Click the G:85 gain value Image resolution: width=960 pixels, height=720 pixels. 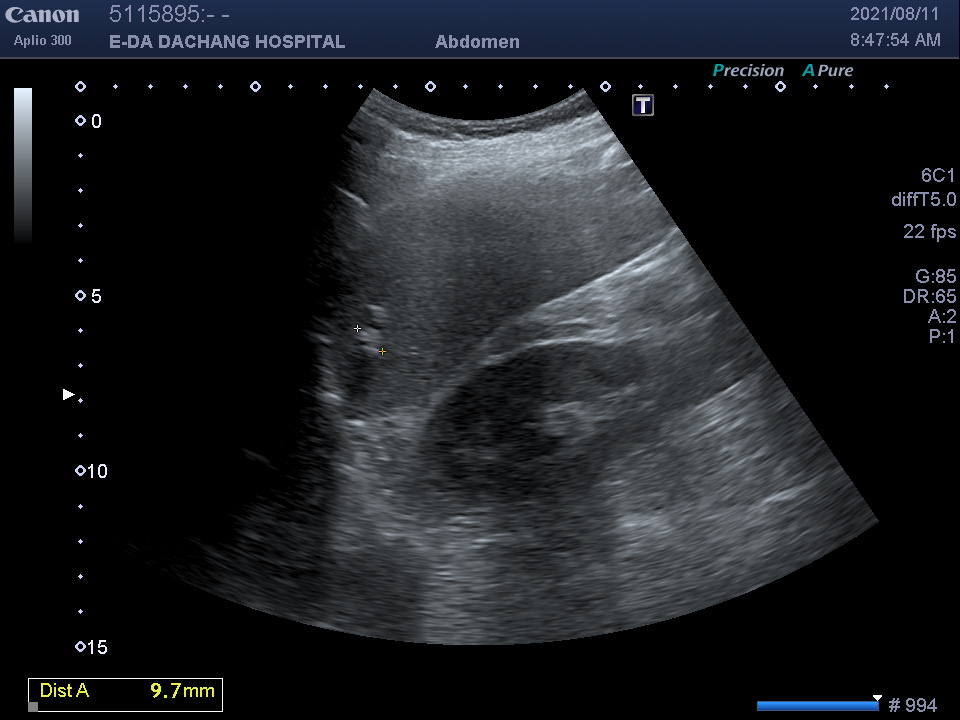point(935,277)
